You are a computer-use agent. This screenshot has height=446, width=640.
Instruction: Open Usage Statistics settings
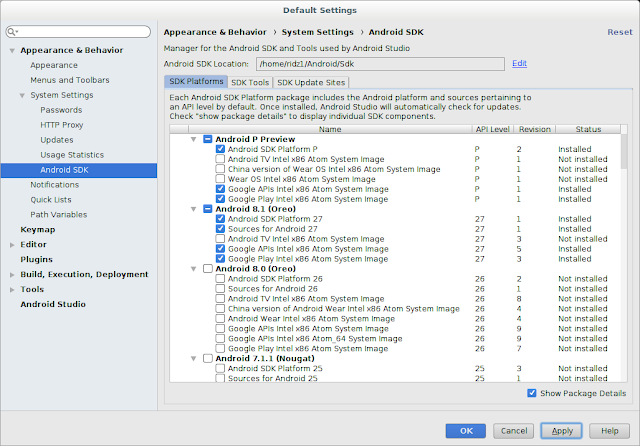pyautogui.click(x=72, y=155)
